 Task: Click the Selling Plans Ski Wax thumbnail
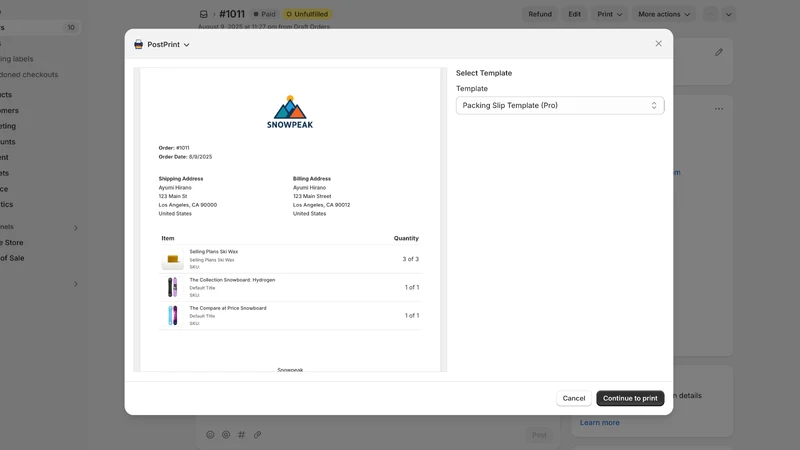(x=172, y=259)
